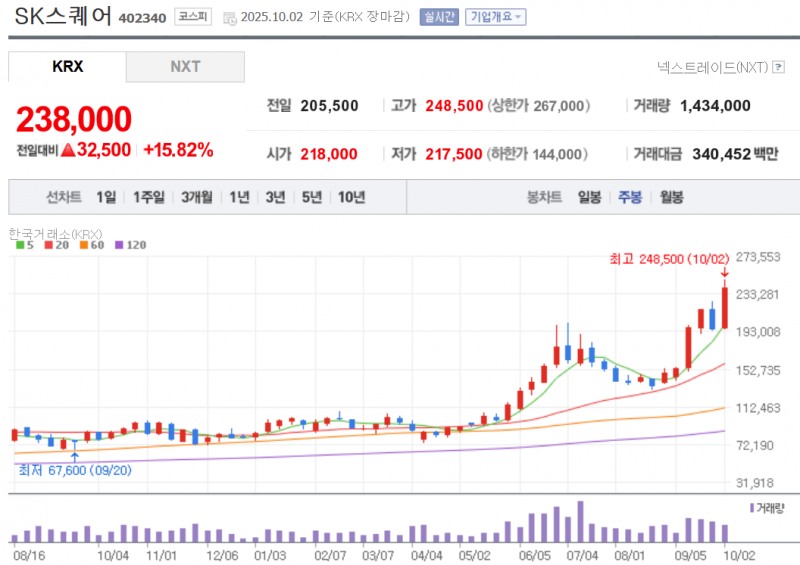
Task: Click the 실시간 button
Action: click(439, 17)
